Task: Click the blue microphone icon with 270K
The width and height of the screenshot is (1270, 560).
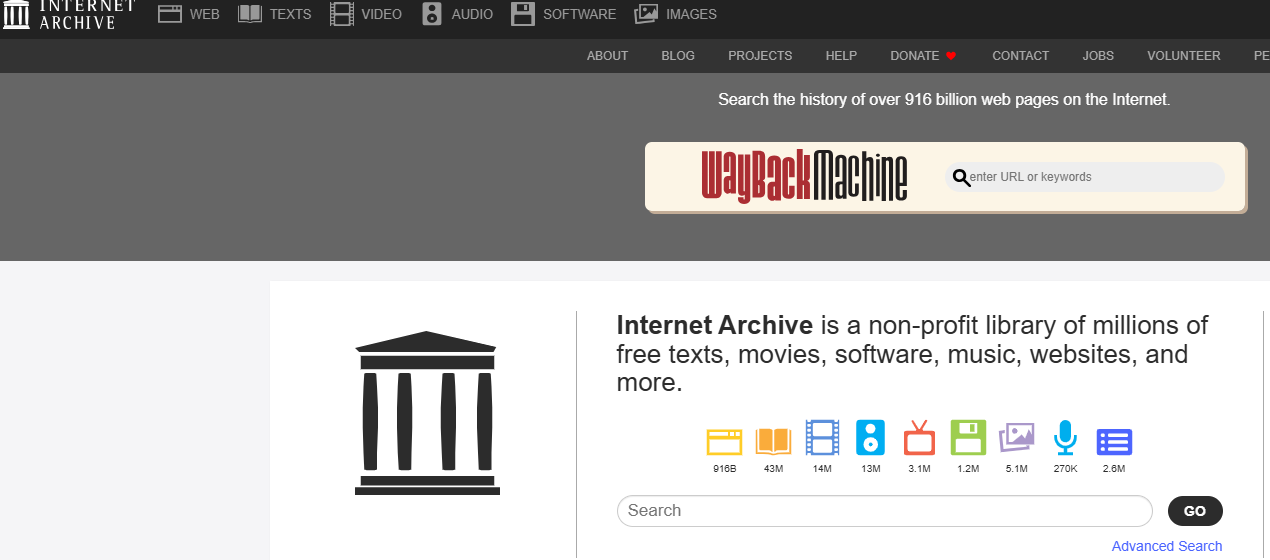Action: (1065, 438)
